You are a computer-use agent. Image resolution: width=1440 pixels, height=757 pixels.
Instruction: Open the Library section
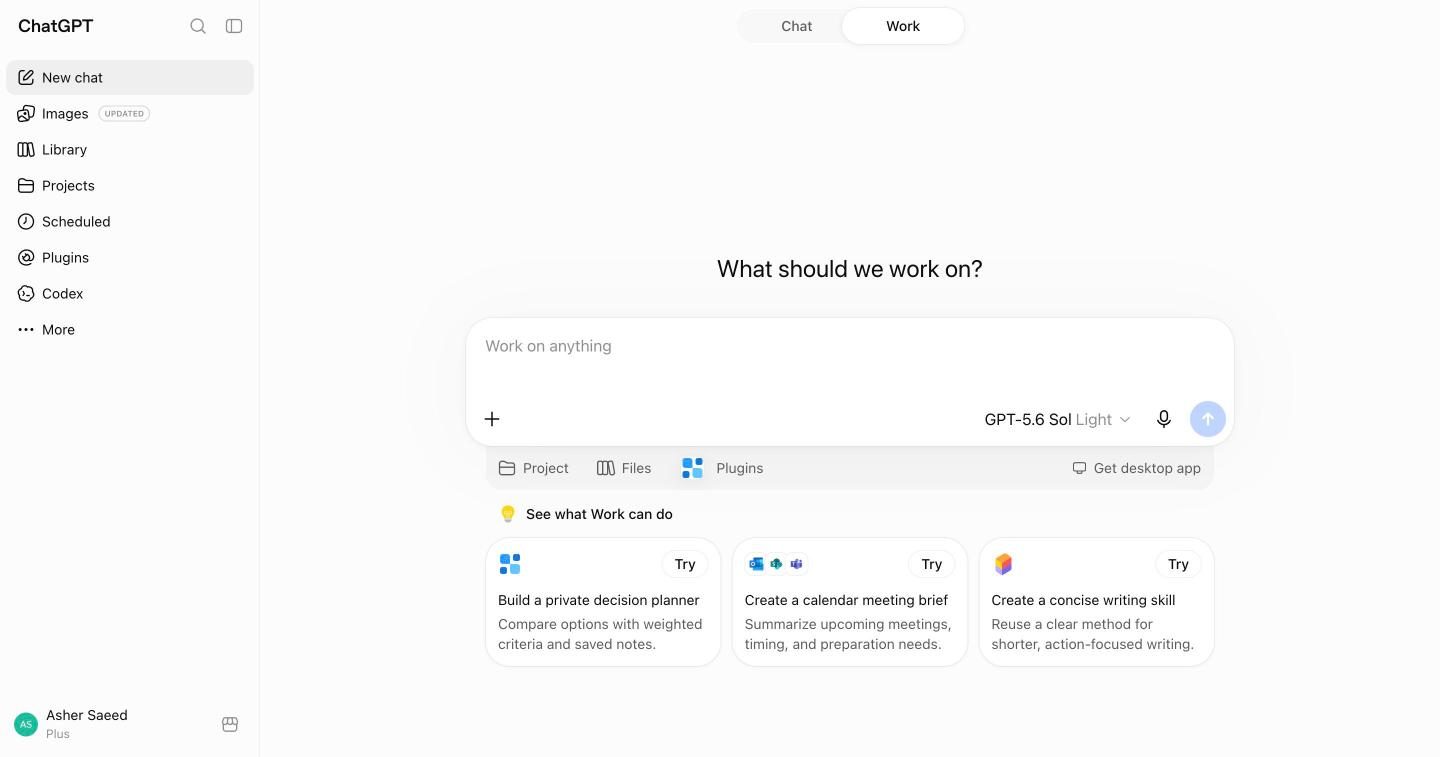[x=130, y=149]
